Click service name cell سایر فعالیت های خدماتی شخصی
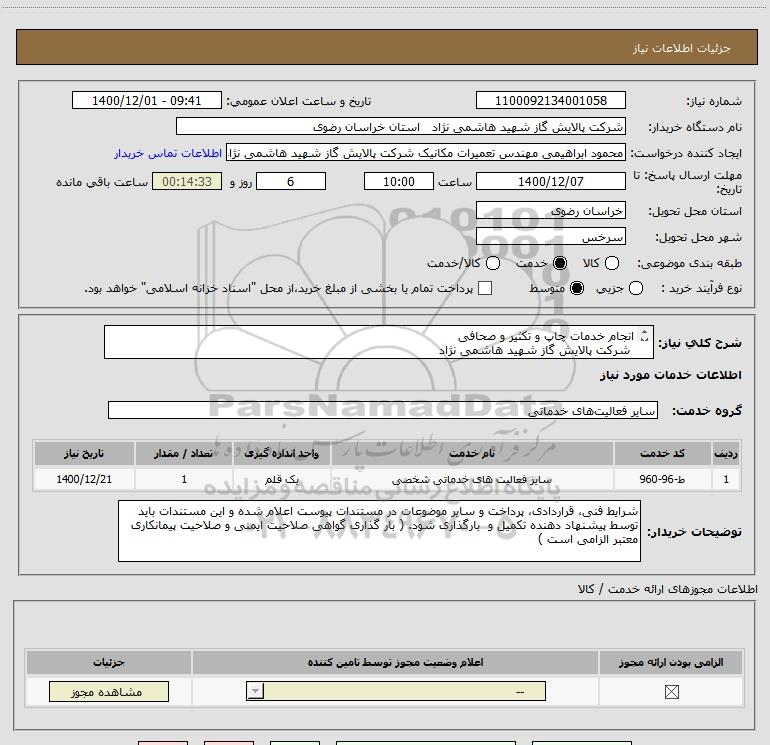Screen dimensions: 770x745 [x=472, y=479]
